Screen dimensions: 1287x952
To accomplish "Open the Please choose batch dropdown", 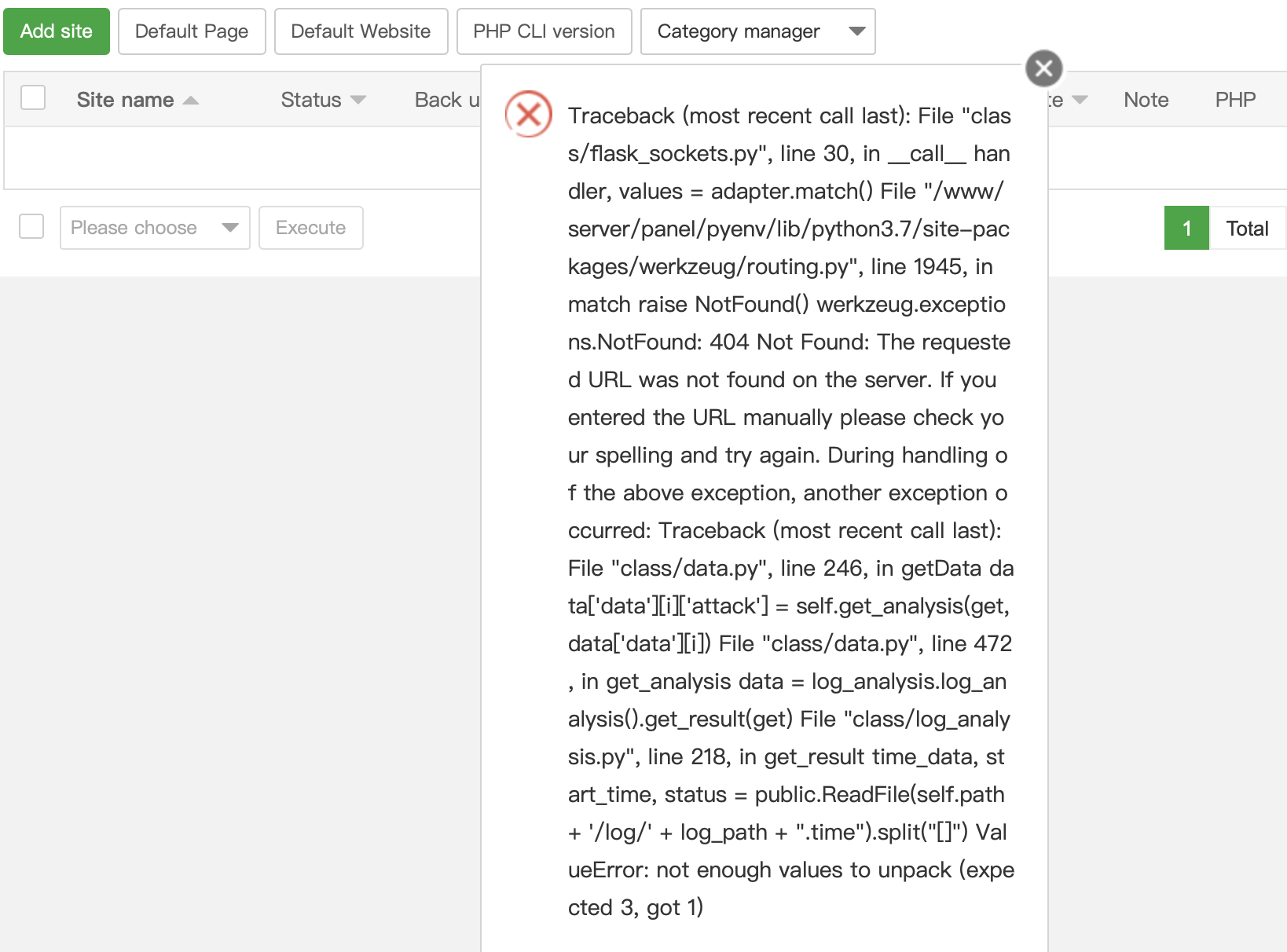I will point(155,228).
